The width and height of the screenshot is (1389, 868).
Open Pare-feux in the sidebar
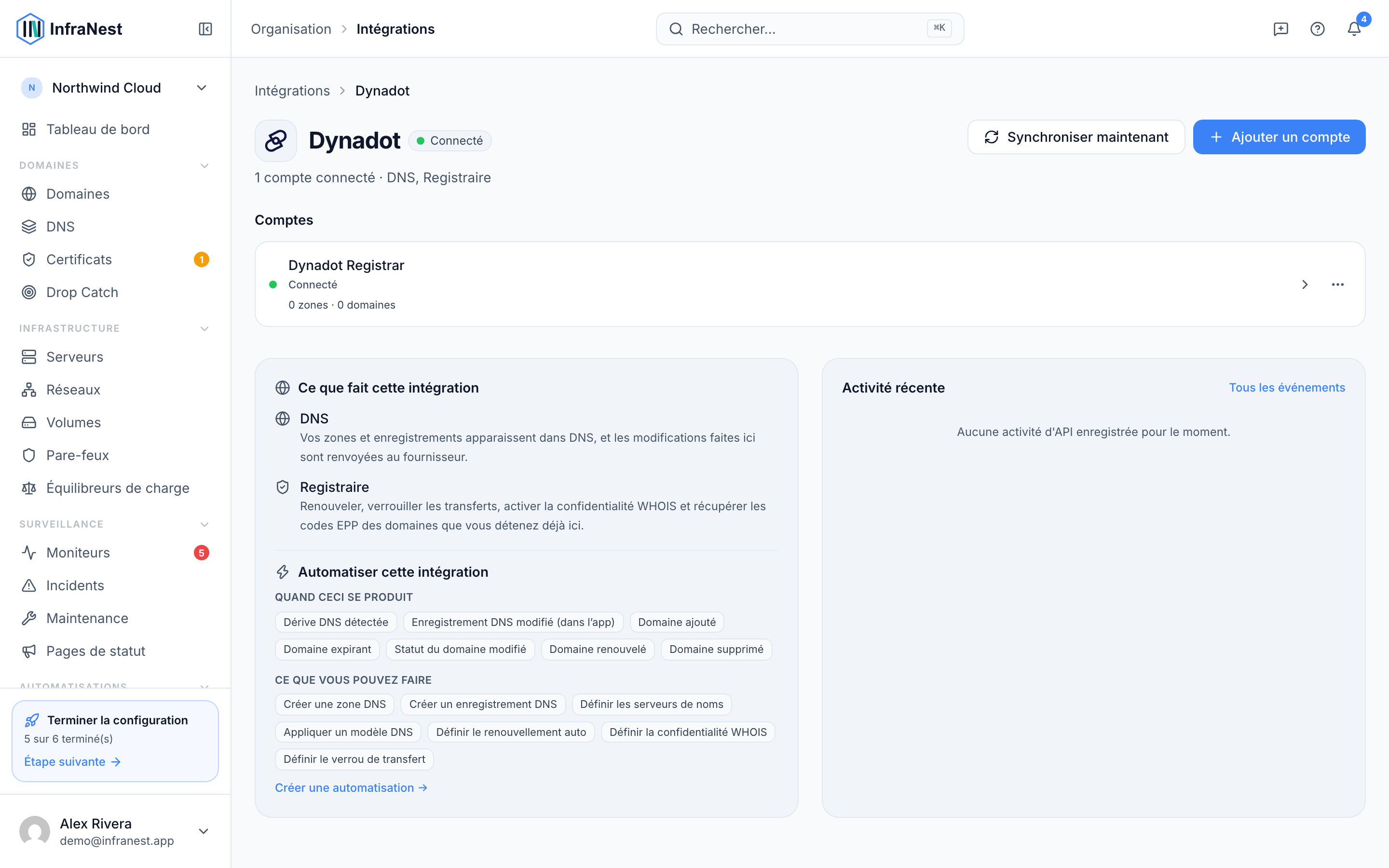(115, 455)
